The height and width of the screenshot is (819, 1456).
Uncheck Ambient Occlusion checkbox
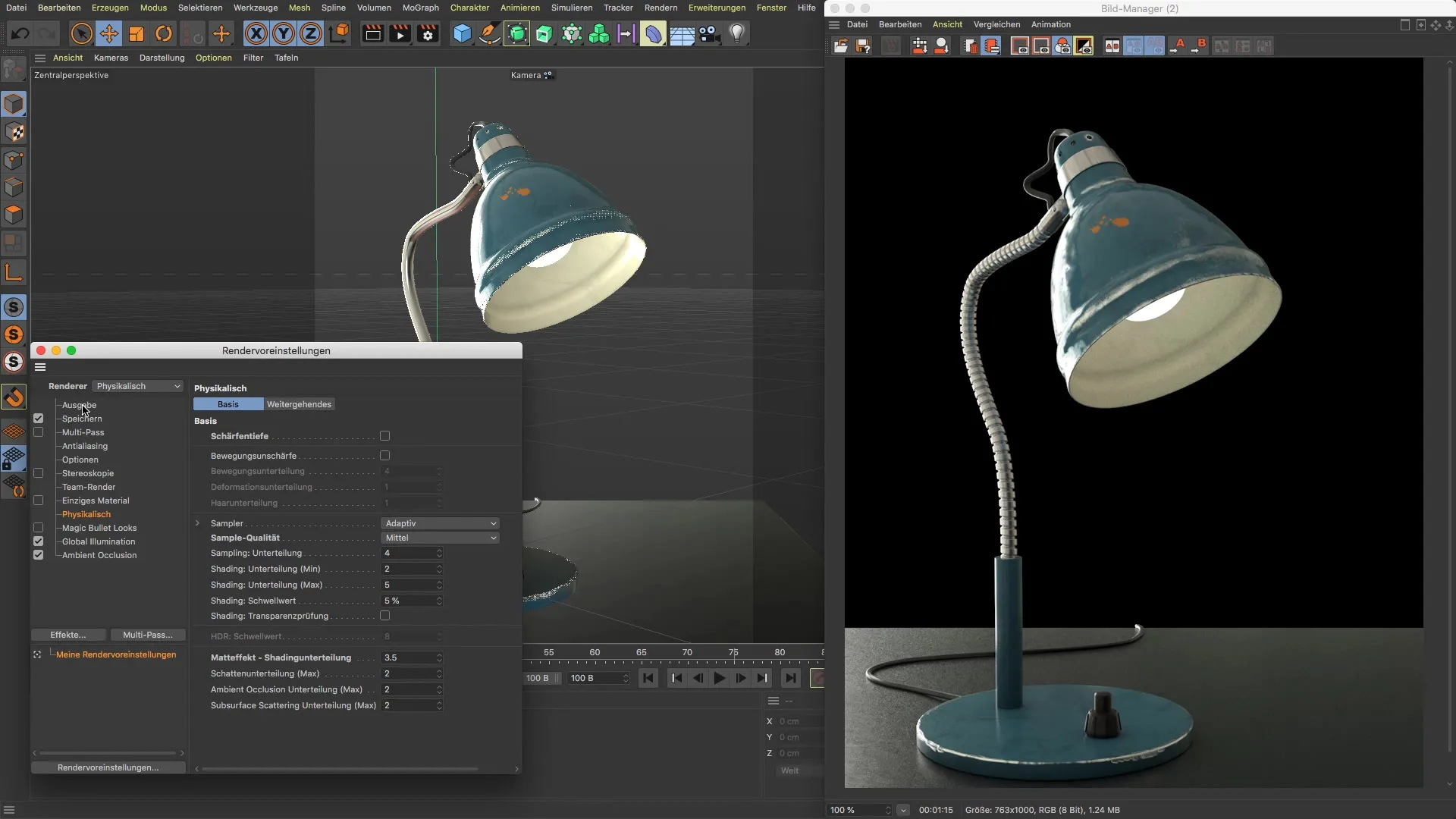pyautogui.click(x=39, y=555)
